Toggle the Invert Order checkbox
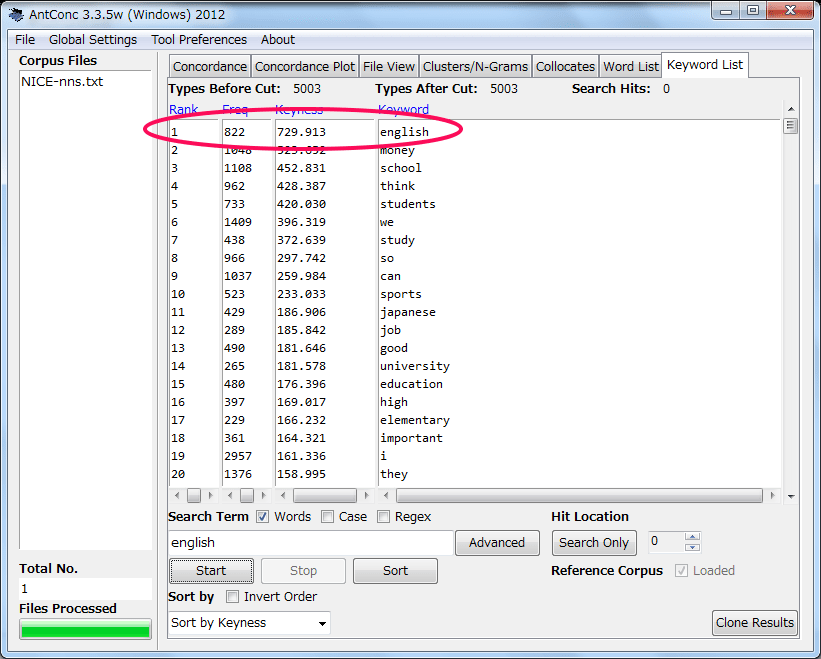Image resolution: width=821 pixels, height=659 pixels. tap(231, 596)
